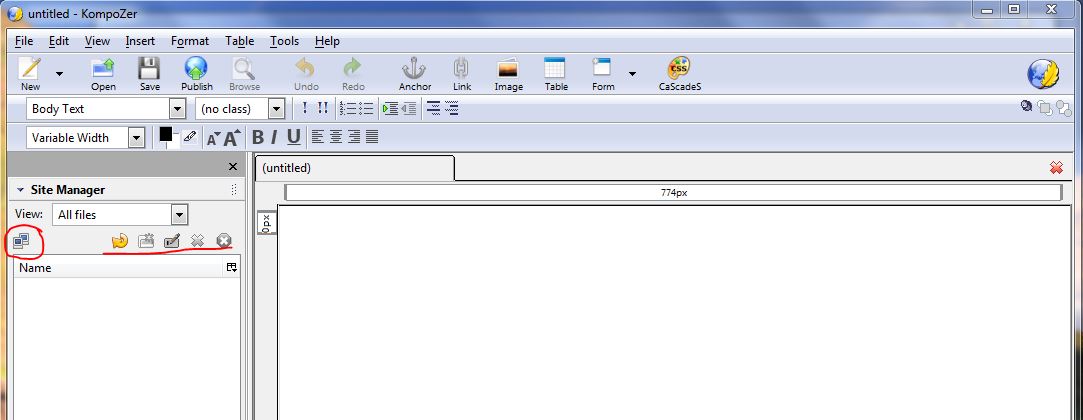Insert a named Anchor
This screenshot has height=420, width=1083.
pyautogui.click(x=414, y=74)
